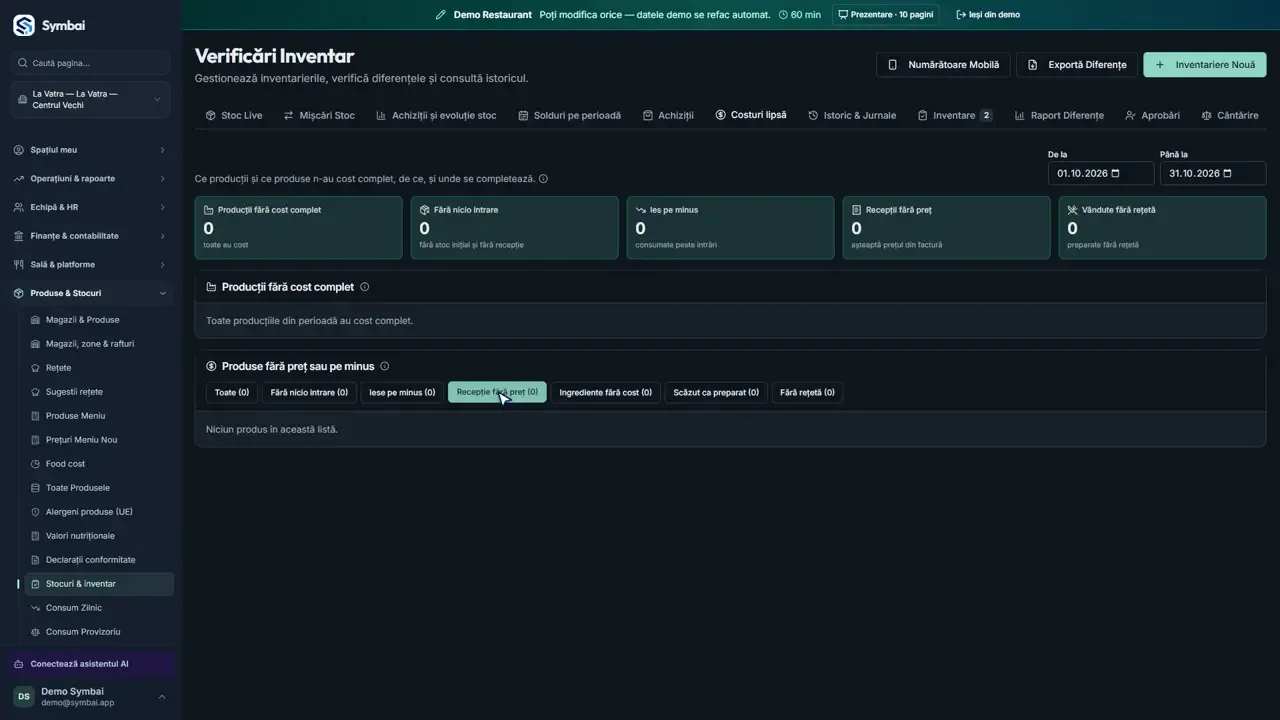Click the Alergeni produse (UE) icon

pos(36,512)
